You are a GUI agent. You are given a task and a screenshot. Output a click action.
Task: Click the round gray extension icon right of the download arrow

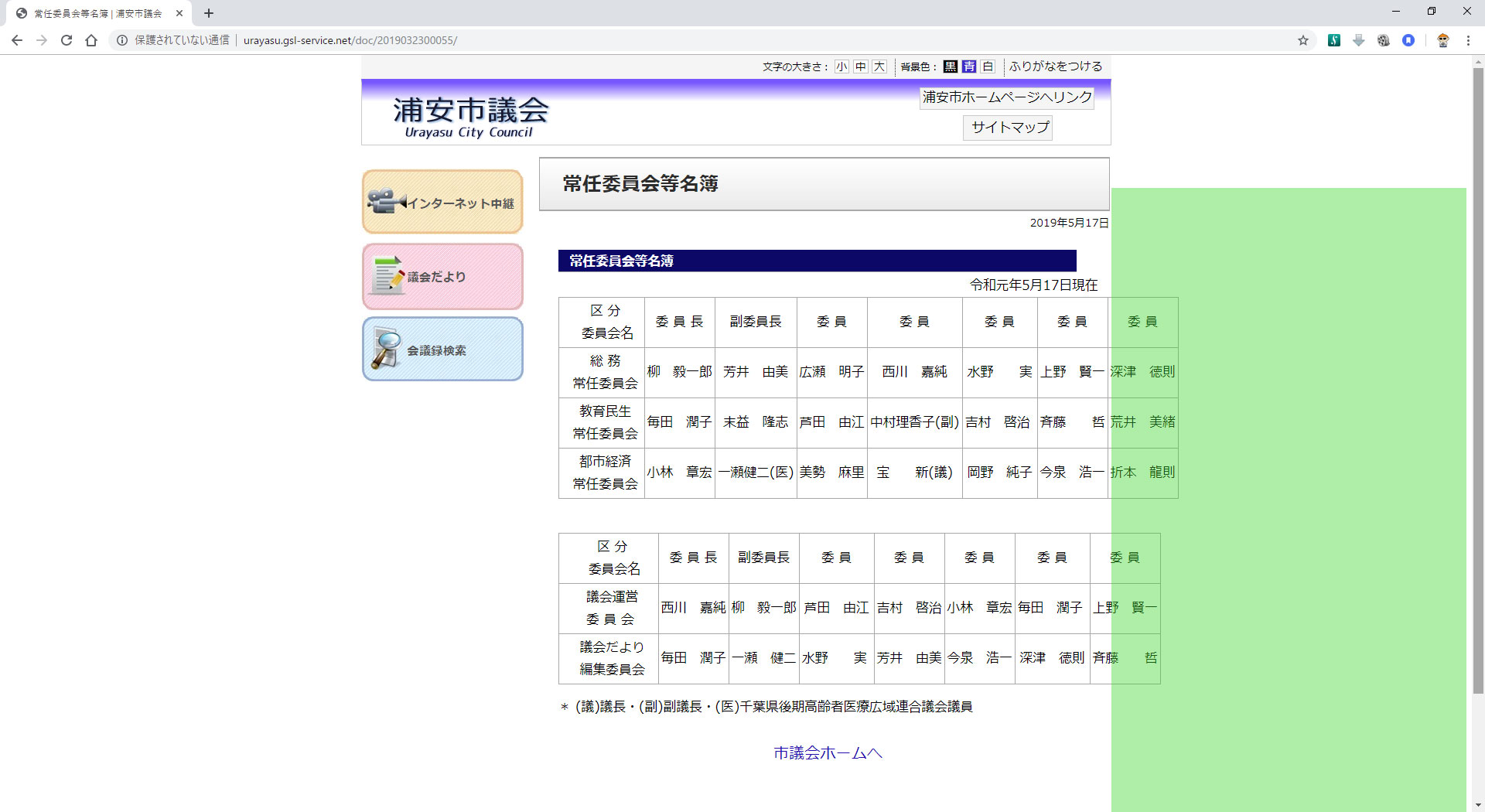click(x=1384, y=40)
